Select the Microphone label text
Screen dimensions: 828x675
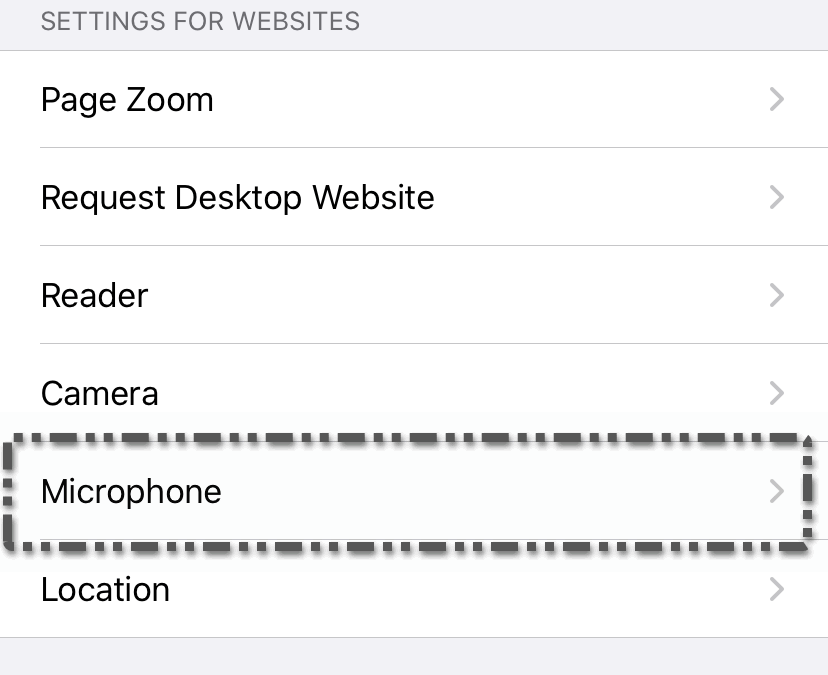click(131, 492)
